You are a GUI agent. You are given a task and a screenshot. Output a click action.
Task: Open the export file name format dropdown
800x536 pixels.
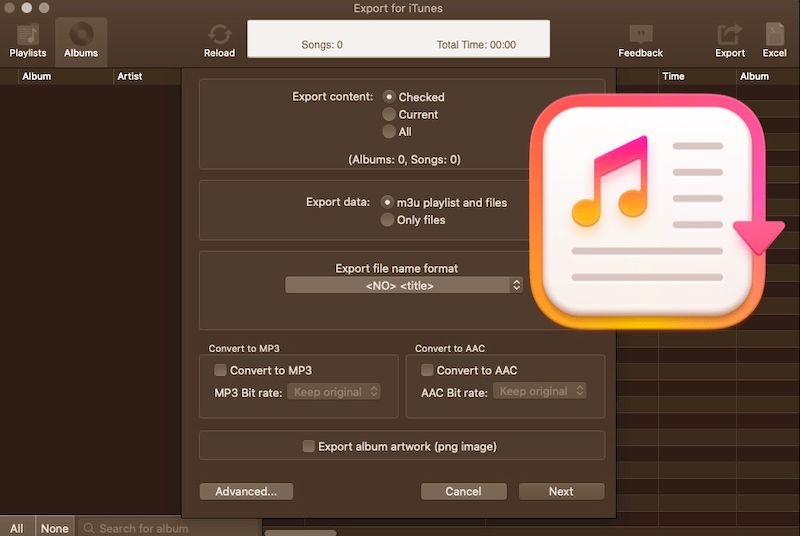pos(404,285)
